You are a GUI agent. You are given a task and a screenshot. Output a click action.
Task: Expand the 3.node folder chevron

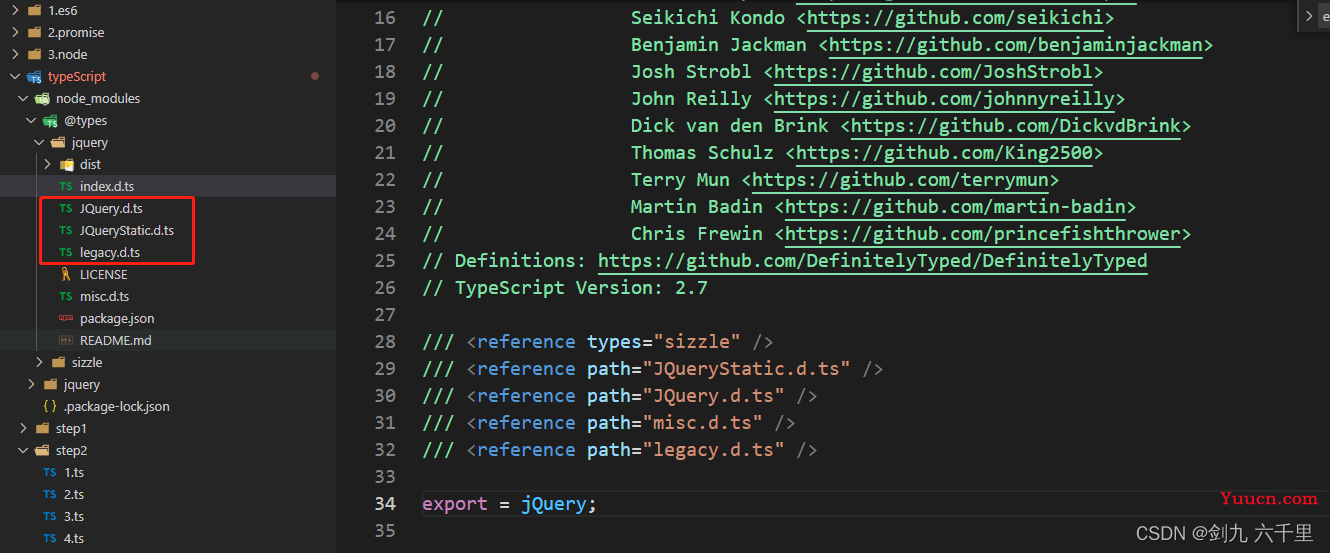[x=15, y=54]
